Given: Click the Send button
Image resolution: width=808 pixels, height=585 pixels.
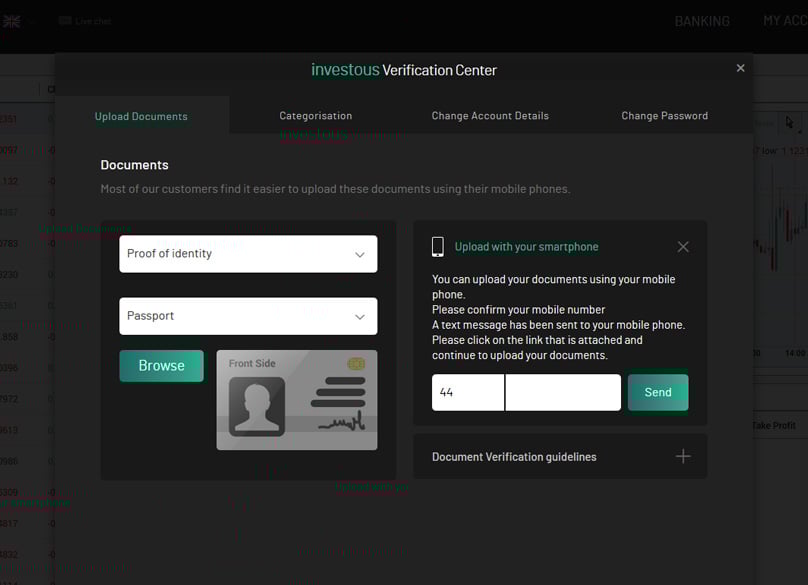Looking at the screenshot, I should click(657, 392).
